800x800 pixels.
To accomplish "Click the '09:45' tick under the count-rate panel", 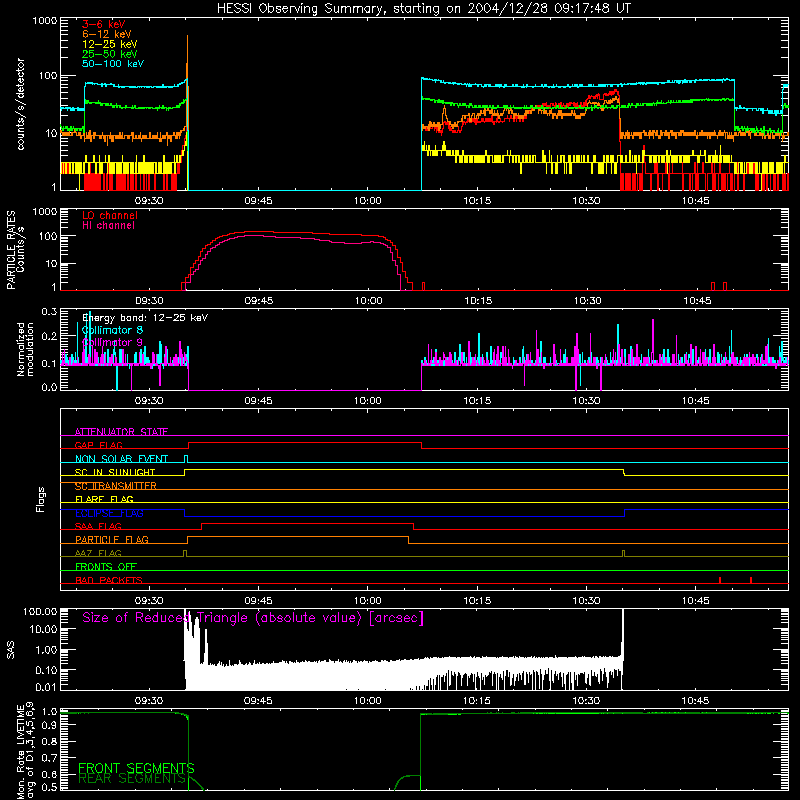I will (258, 201).
